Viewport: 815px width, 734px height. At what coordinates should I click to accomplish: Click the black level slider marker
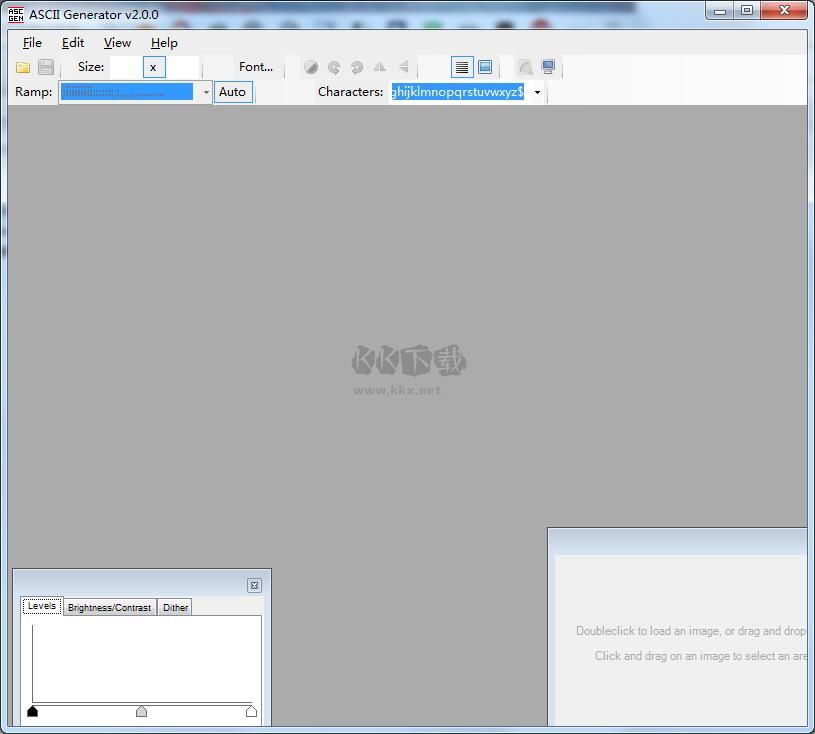pos(32,711)
